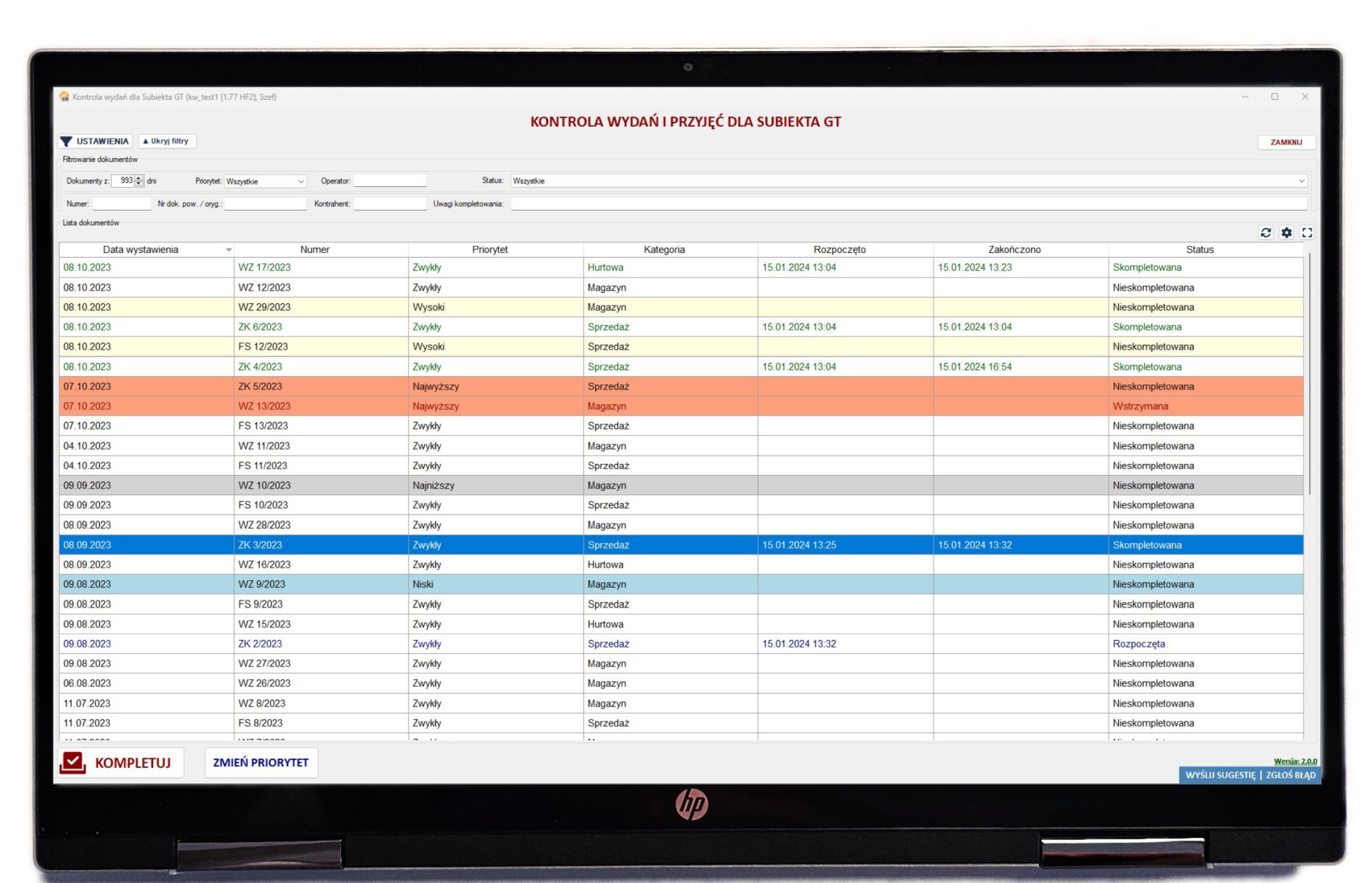1372x883 pixels.
Task: Sort by Data wystawienia column arrow
Action: pos(228,250)
